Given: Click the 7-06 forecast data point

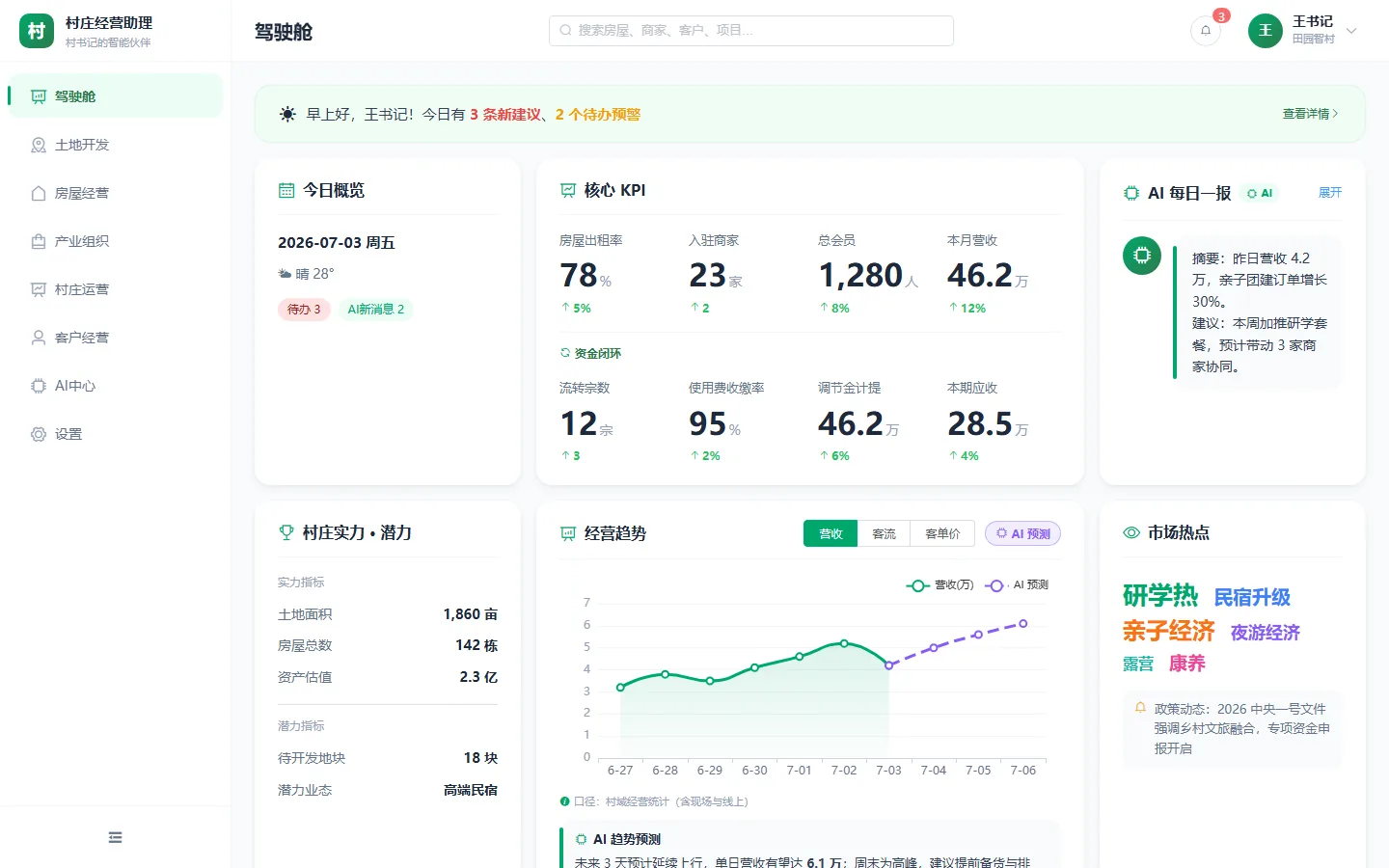Looking at the screenshot, I should coord(1023,624).
